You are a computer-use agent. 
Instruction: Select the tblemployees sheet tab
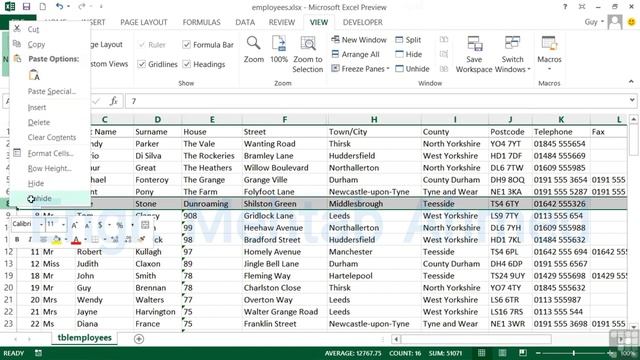84,338
